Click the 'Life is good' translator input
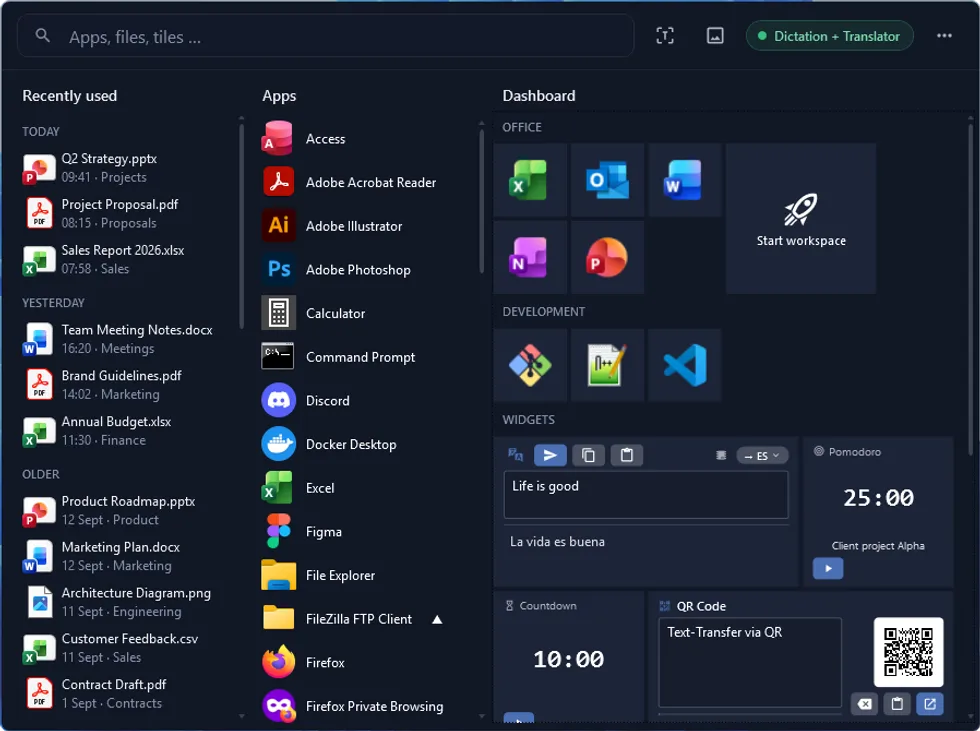This screenshot has height=731, width=980. pos(646,495)
